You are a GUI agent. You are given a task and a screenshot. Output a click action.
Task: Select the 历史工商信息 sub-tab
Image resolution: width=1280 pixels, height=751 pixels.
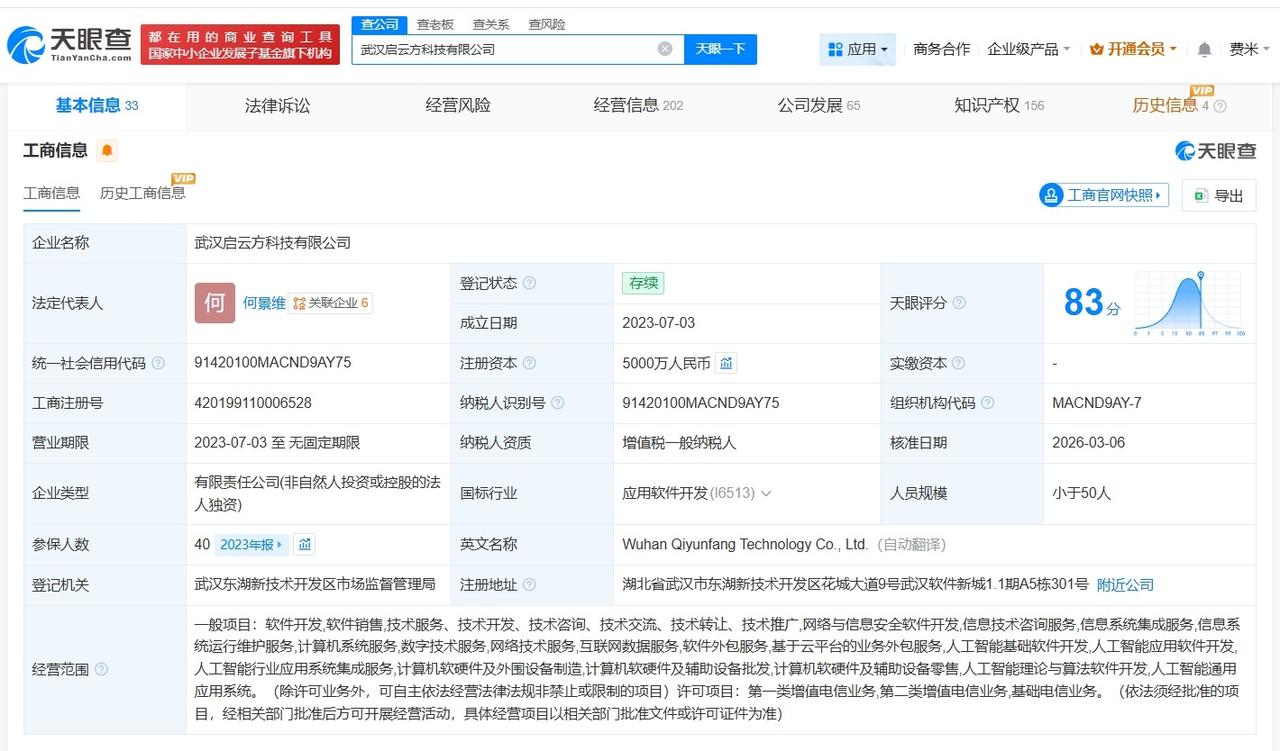pos(142,193)
